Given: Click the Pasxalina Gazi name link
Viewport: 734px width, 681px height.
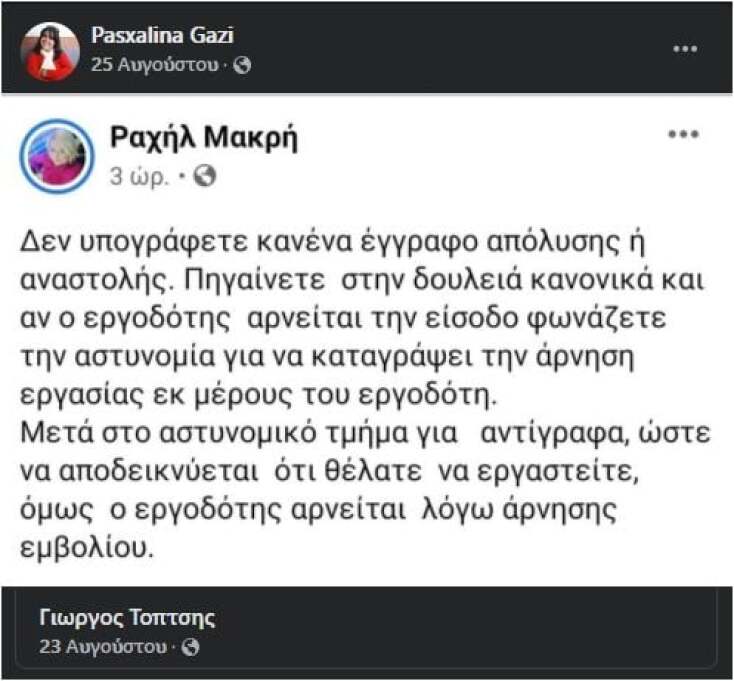Looking at the screenshot, I should tap(162, 36).
